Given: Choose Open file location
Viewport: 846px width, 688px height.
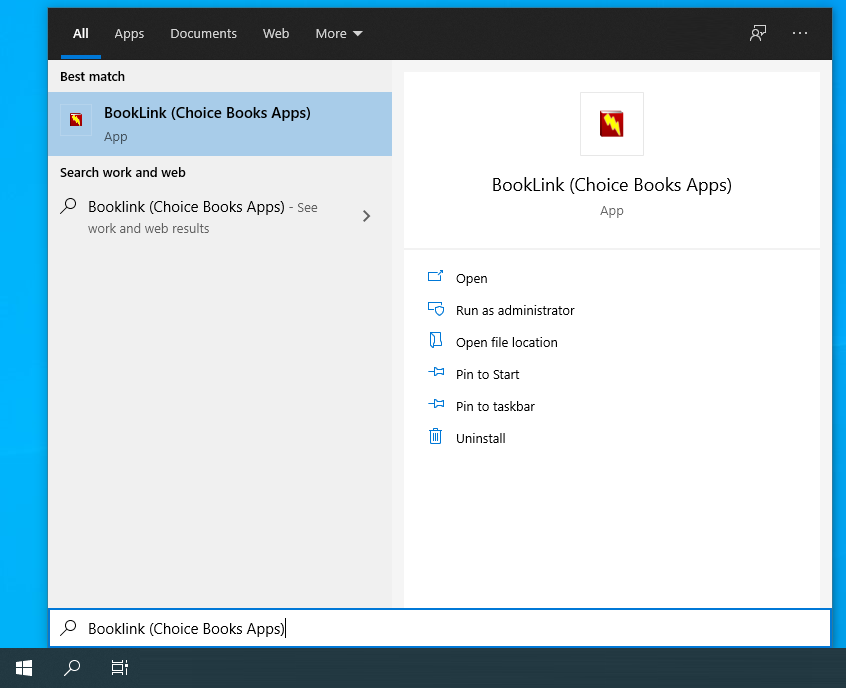Looking at the screenshot, I should coord(507,342).
